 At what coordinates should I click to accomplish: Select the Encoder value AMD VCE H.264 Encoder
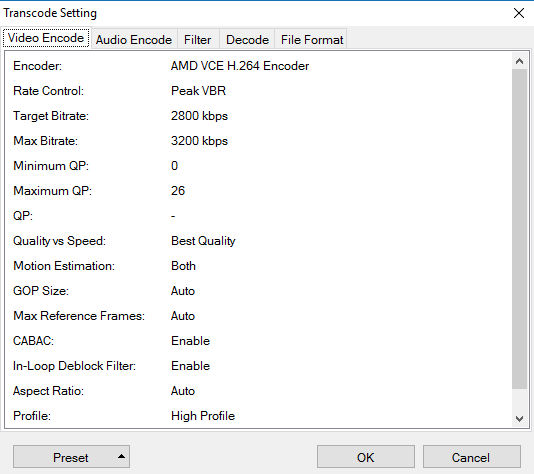click(x=240, y=66)
